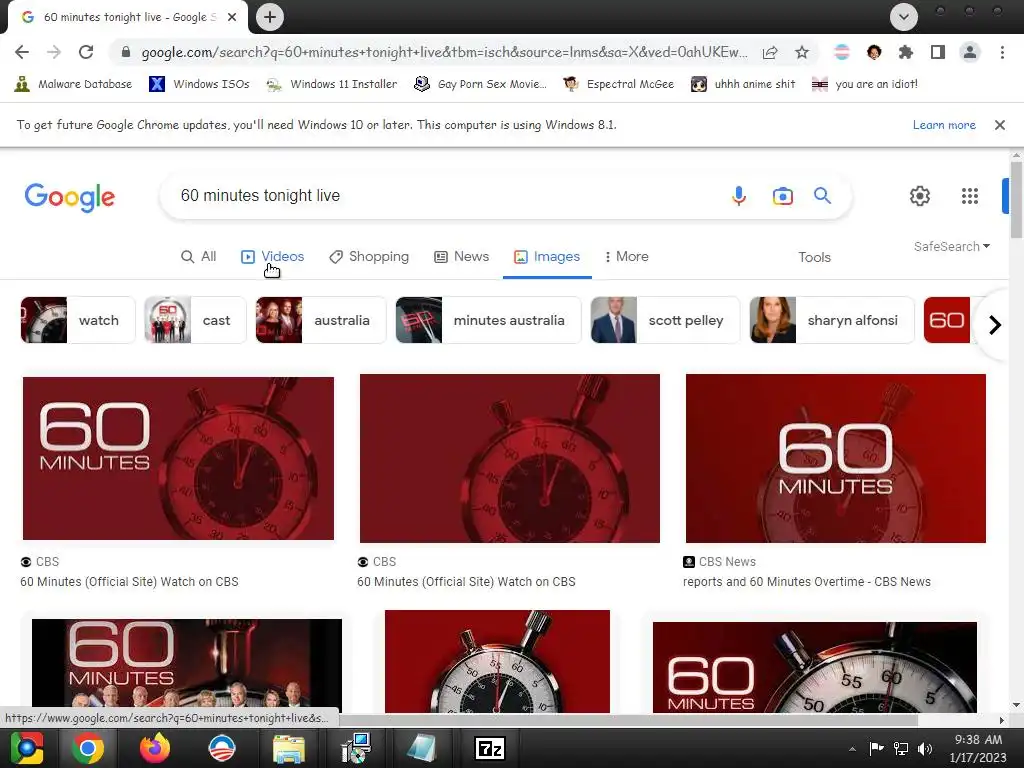Filter images by 'sharyn alfonsi' chip
Screen dimensions: 1024x768
(832, 320)
